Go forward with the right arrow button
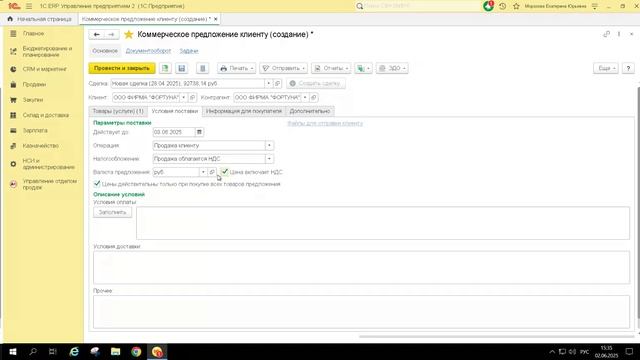The image size is (640, 360). tap(111, 35)
